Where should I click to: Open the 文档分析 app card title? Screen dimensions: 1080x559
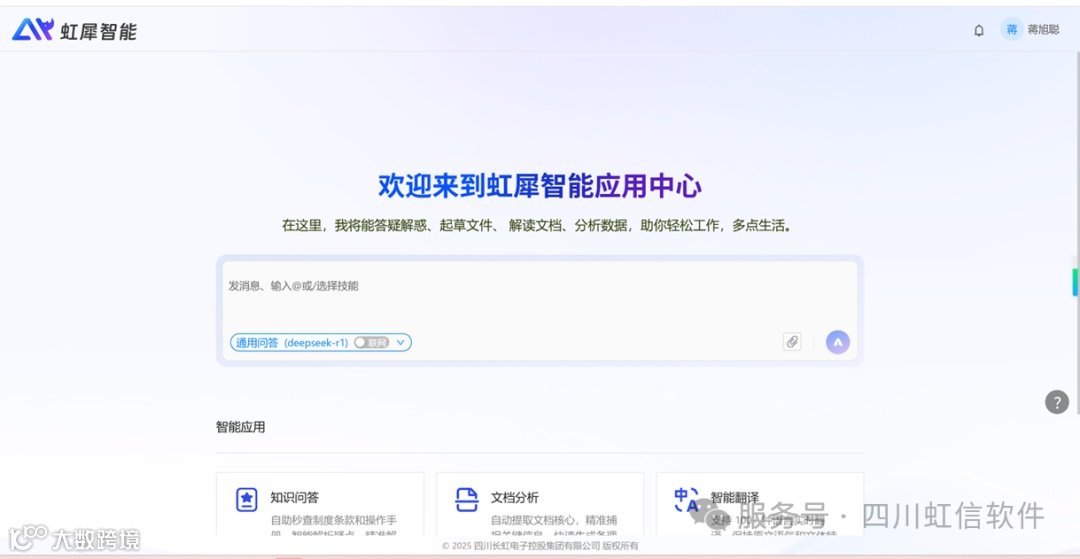(515, 498)
